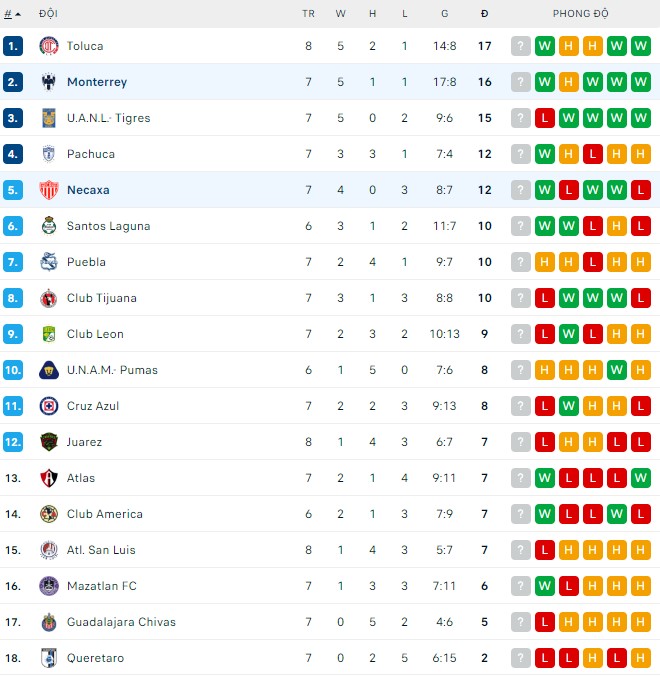Click the rank 1 position badge
The height and width of the screenshot is (676, 660).
click(x=13, y=46)
